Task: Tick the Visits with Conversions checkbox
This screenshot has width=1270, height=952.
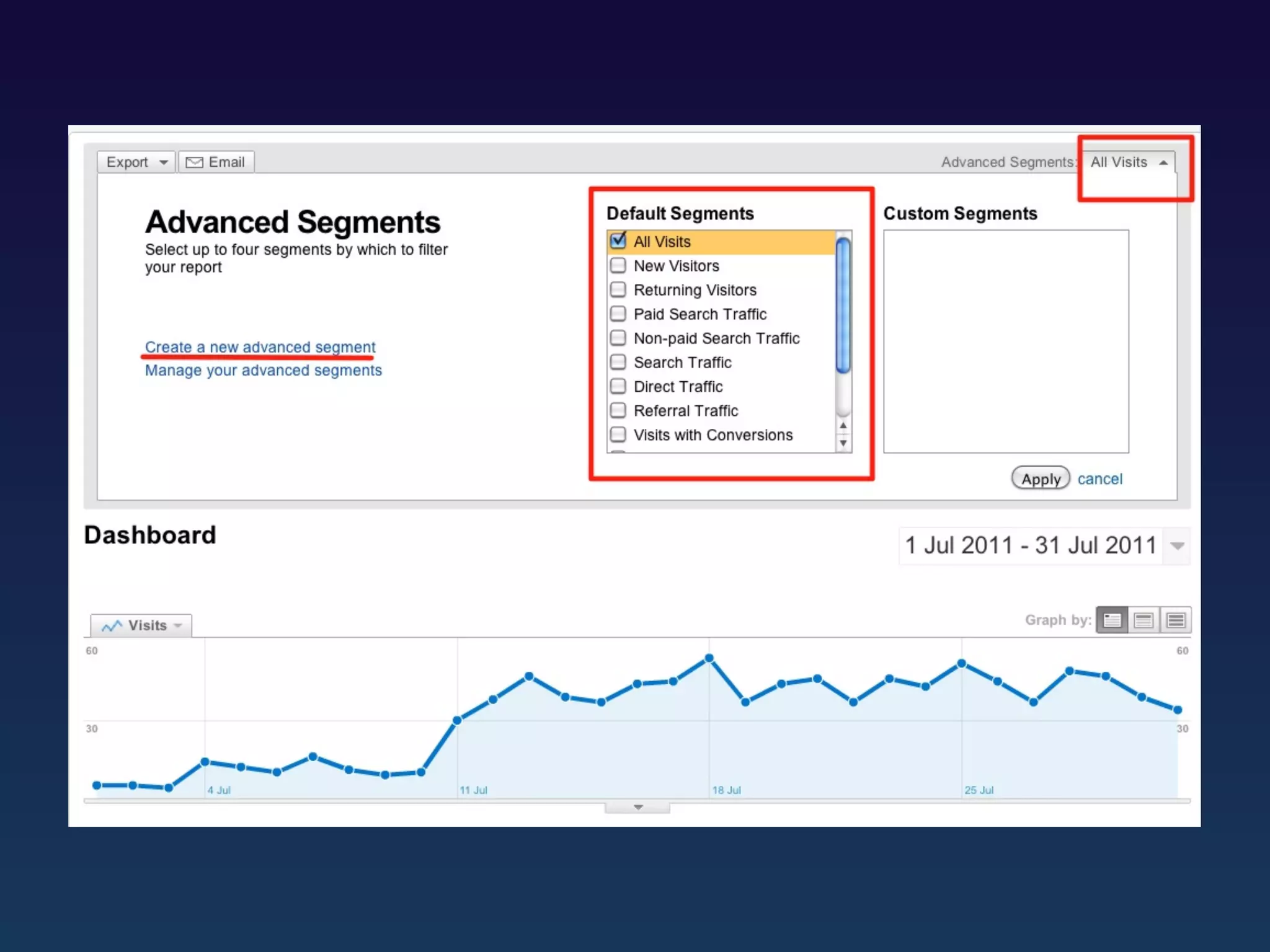Action: click(x=618, y=434)
